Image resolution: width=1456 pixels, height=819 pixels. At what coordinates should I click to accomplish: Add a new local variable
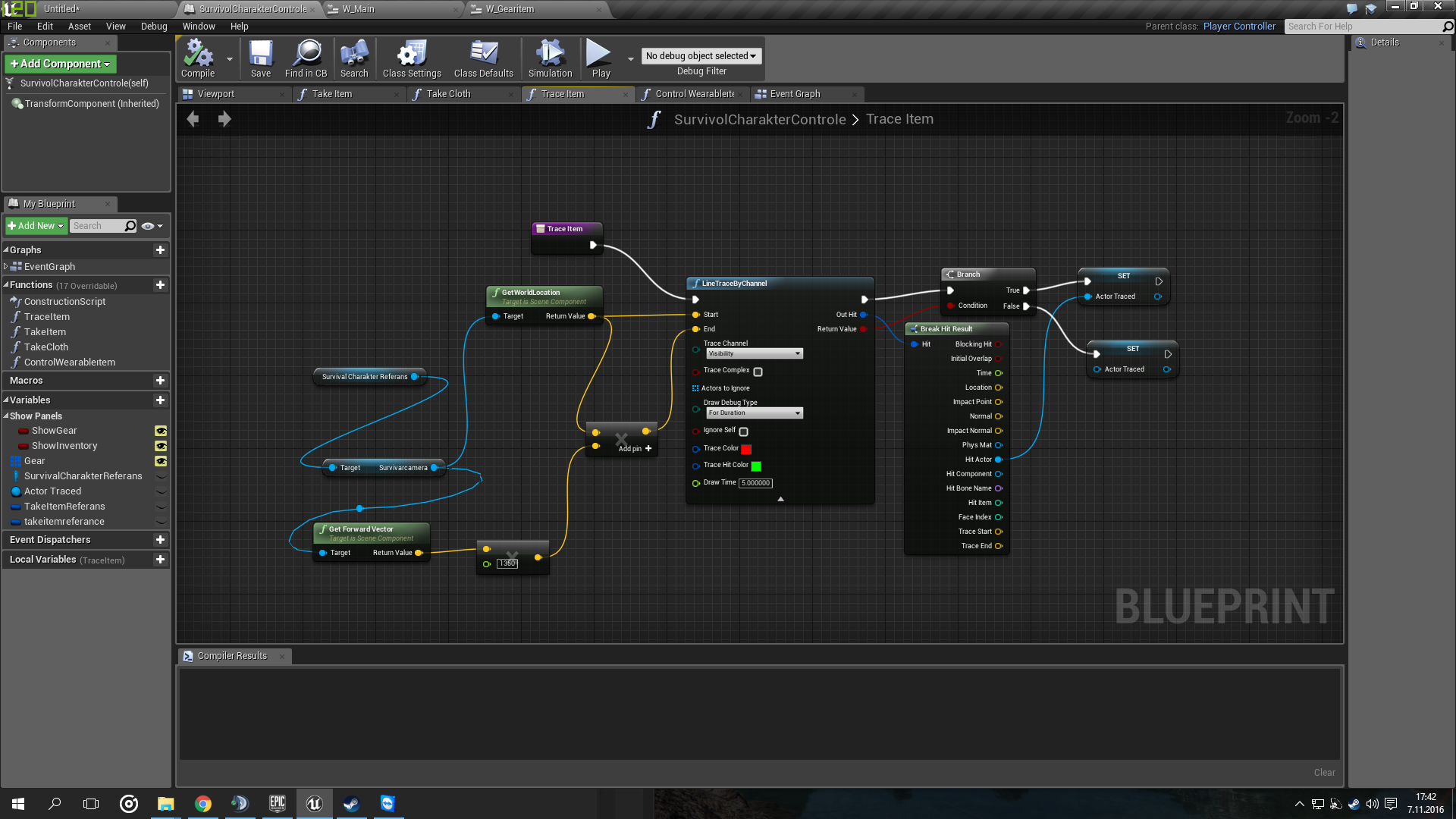[x=160, y=560]
